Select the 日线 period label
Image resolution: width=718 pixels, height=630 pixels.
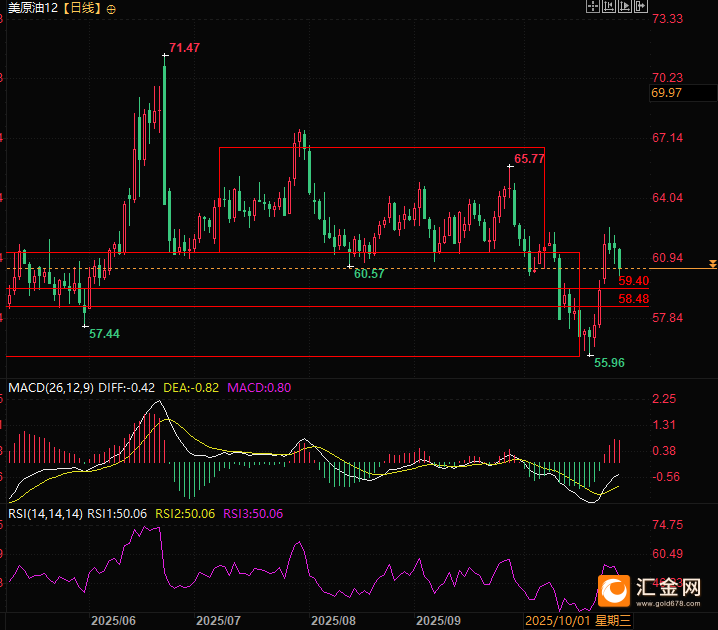pyautogui.click(x=83, y=8)
